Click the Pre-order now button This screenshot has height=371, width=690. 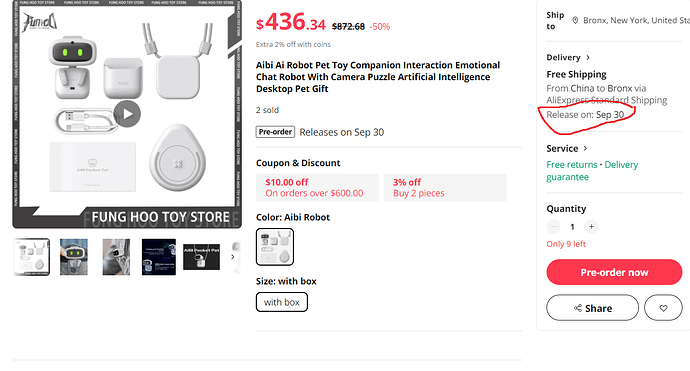tap(614, 272)
